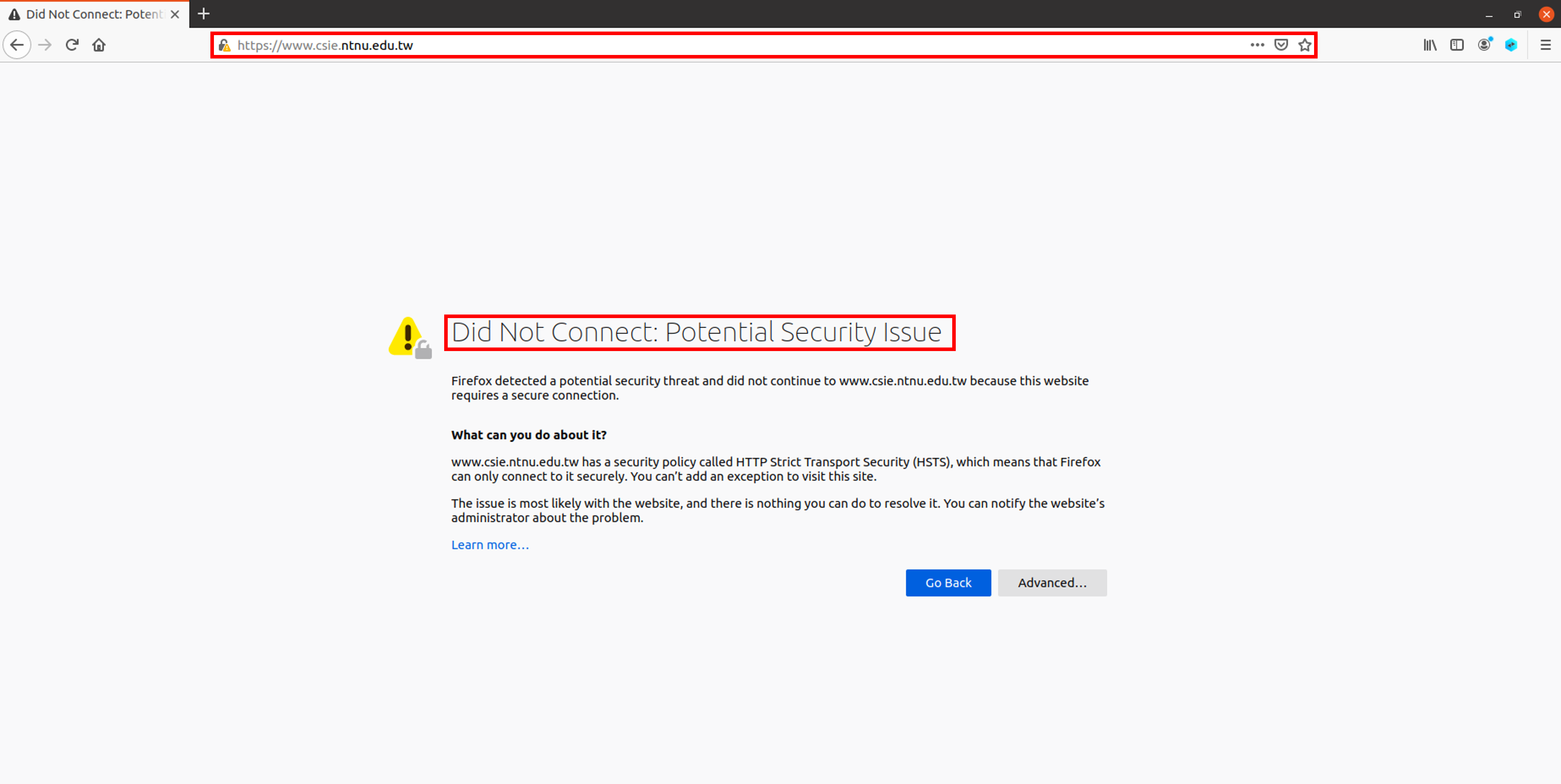
Task: Save page to Pocket
Action: [x=1281, y=45]
